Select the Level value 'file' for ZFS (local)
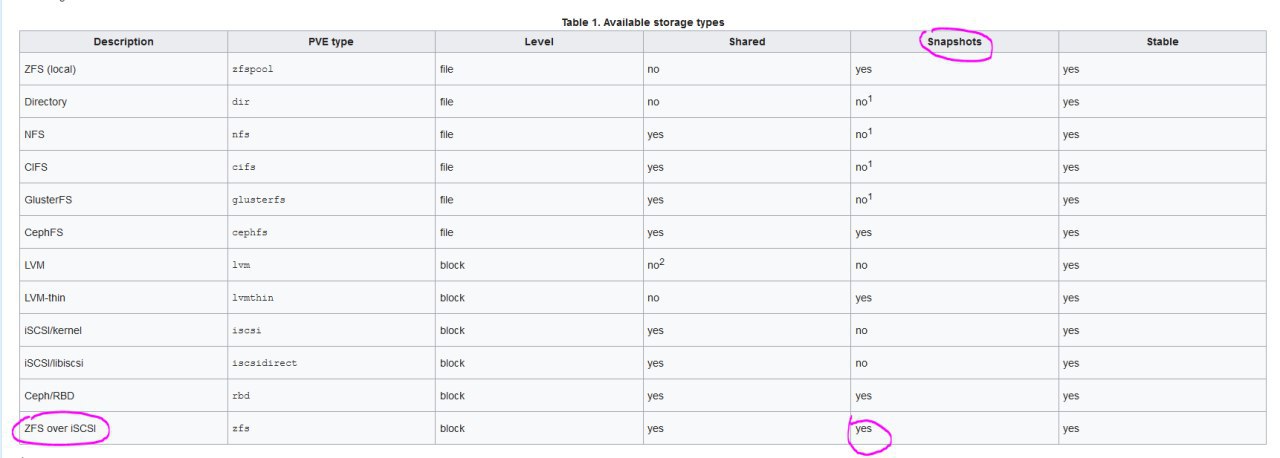 click(446, 69)
